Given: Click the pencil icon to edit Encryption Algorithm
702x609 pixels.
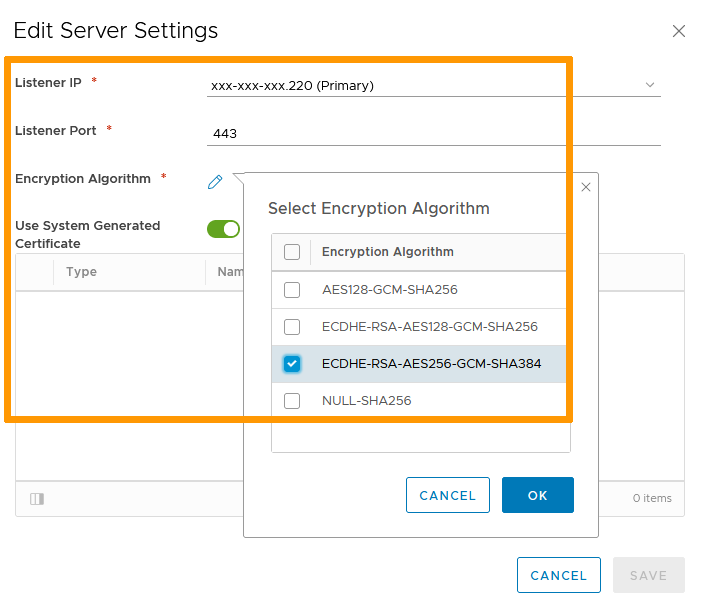Looking at the screenshot, I should tap(215, 181).
